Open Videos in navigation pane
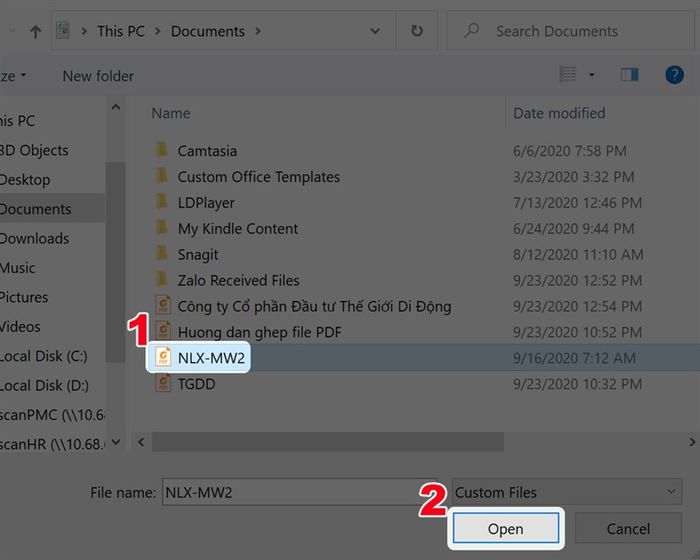Image resolution: width=700 pixels, height=560 pixels. pos(20,327)
